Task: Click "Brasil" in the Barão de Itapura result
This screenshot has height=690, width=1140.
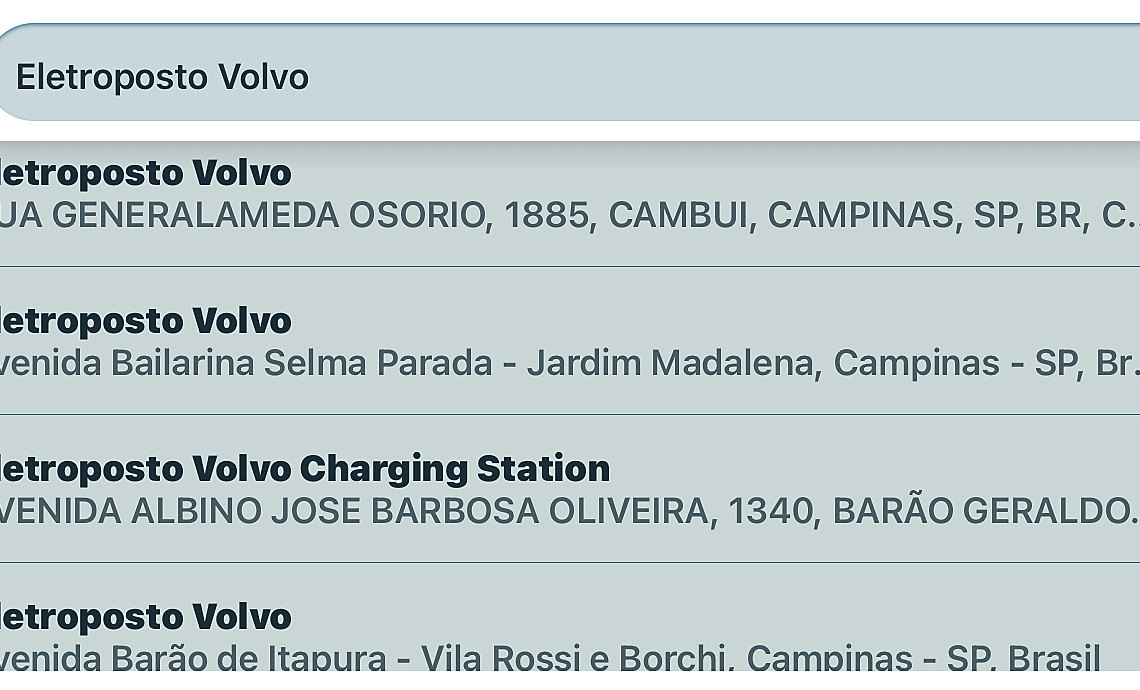Action: pyautogui.click(x=1053, y=658)
